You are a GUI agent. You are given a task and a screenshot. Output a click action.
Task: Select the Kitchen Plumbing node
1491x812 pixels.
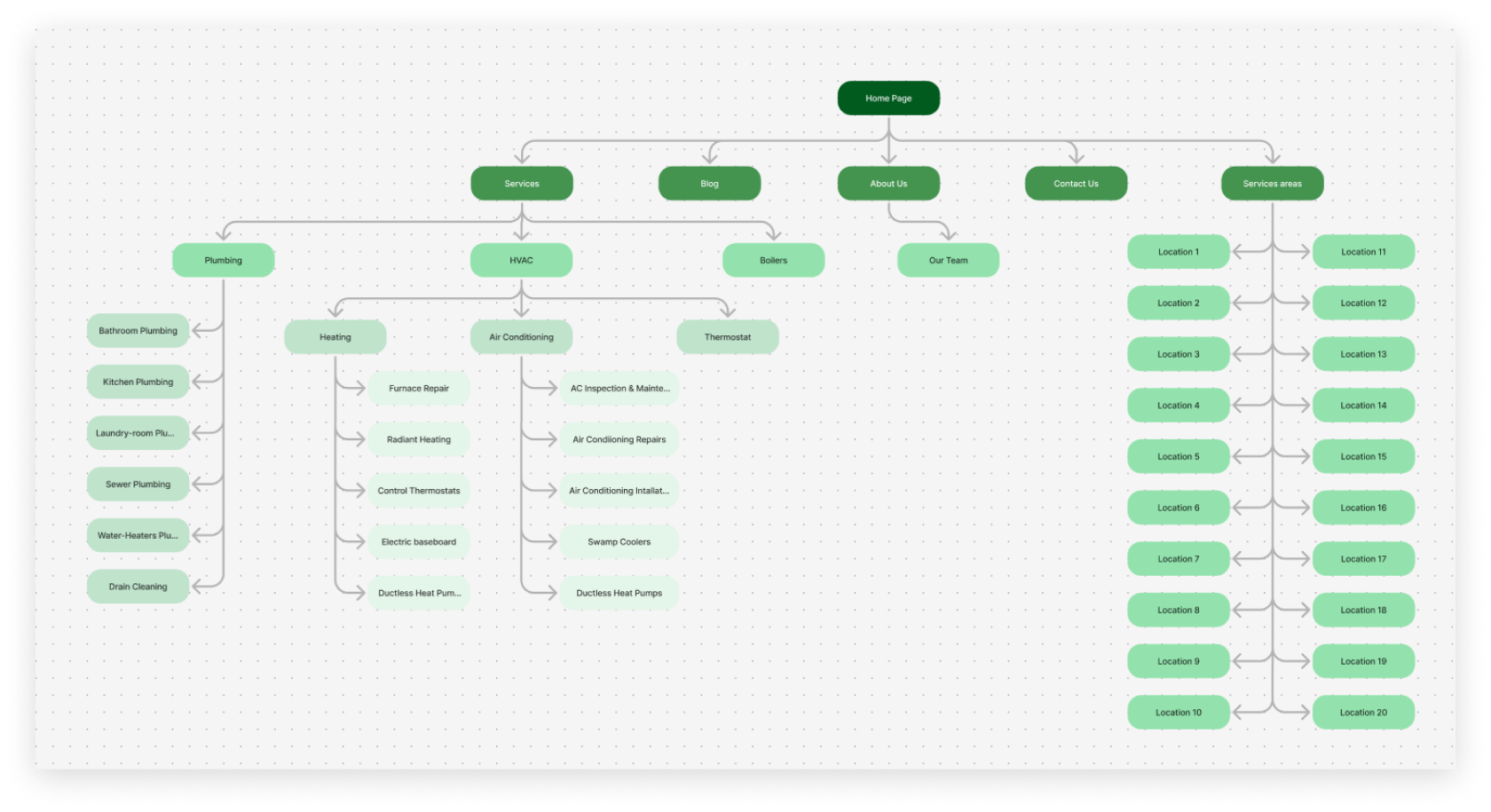coord(138,382)
